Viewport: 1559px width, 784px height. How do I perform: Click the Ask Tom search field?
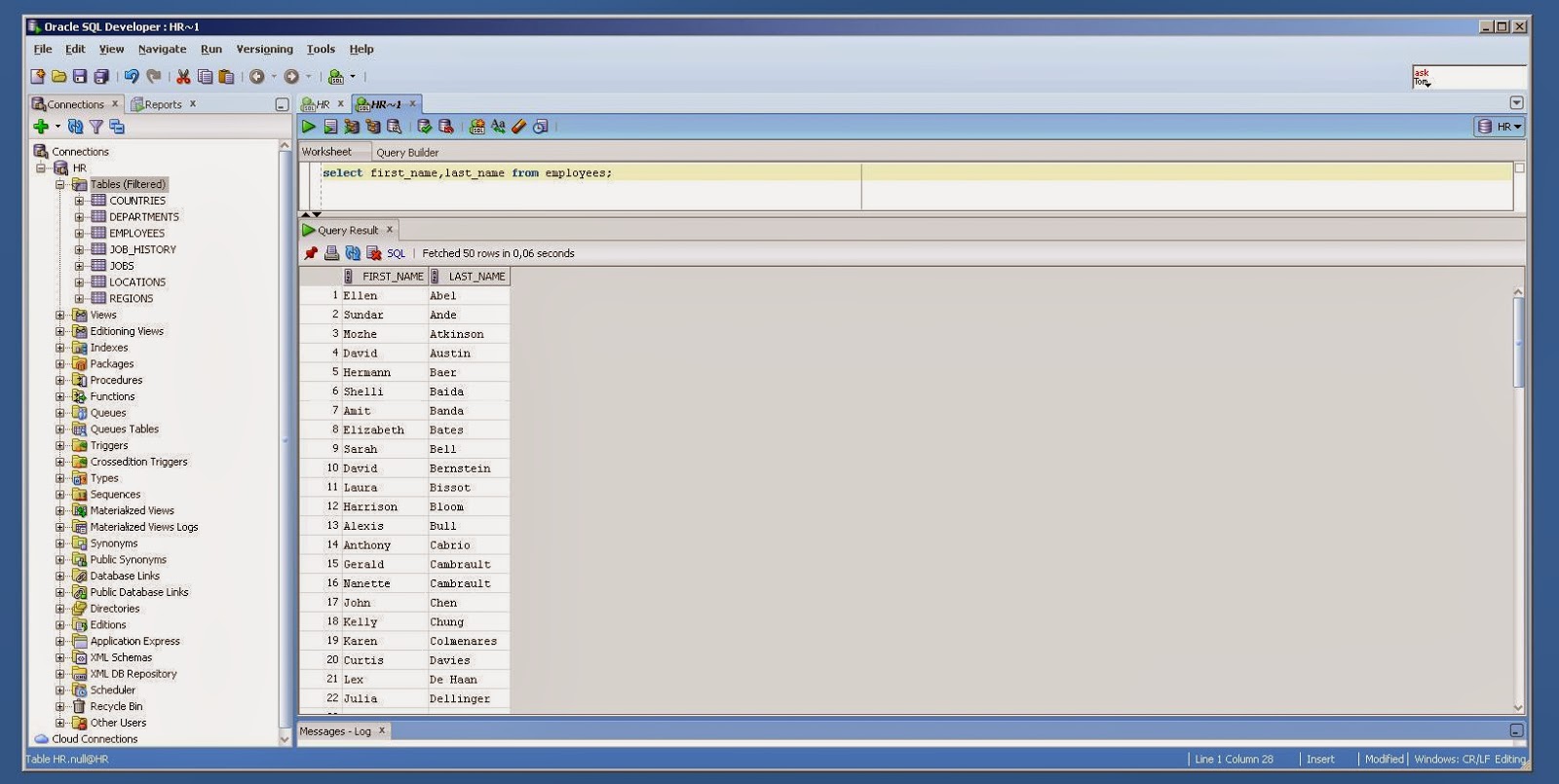point(1468,77)
